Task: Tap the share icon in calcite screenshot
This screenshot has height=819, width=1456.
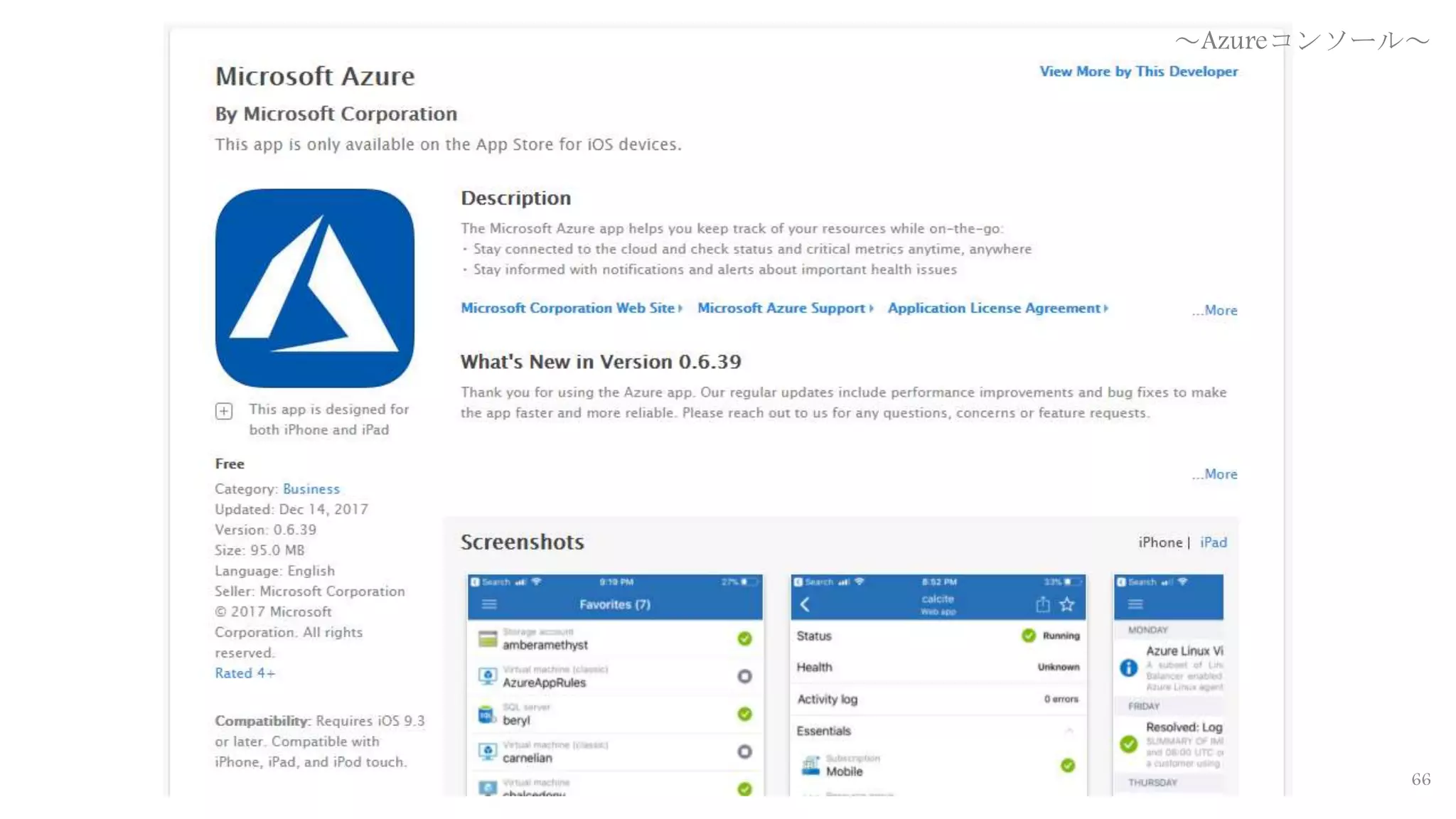Action: pyautogui.click(x=1042, y=604)
